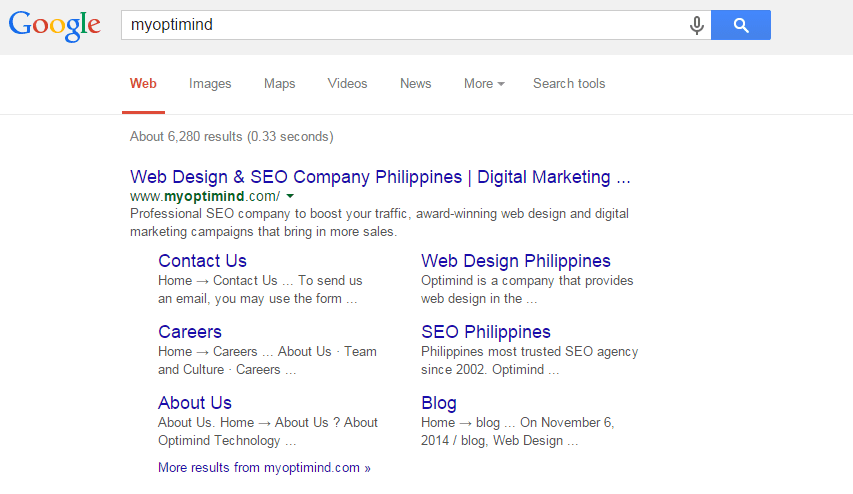Click the blue magnifier search button
Screen dimensions: 853x494
pos(740,25)
